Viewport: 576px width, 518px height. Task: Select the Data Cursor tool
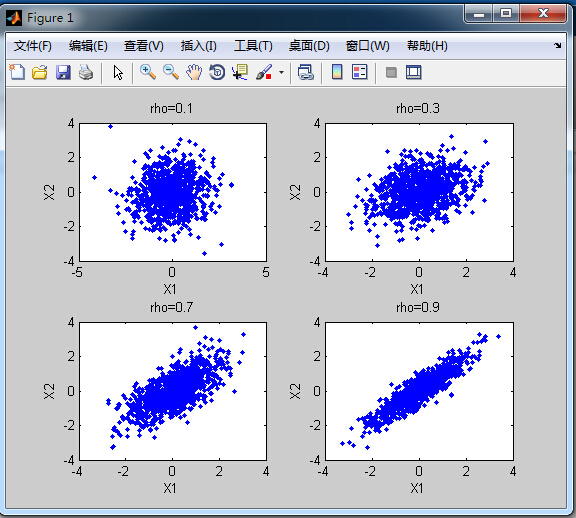coord(240,72)
